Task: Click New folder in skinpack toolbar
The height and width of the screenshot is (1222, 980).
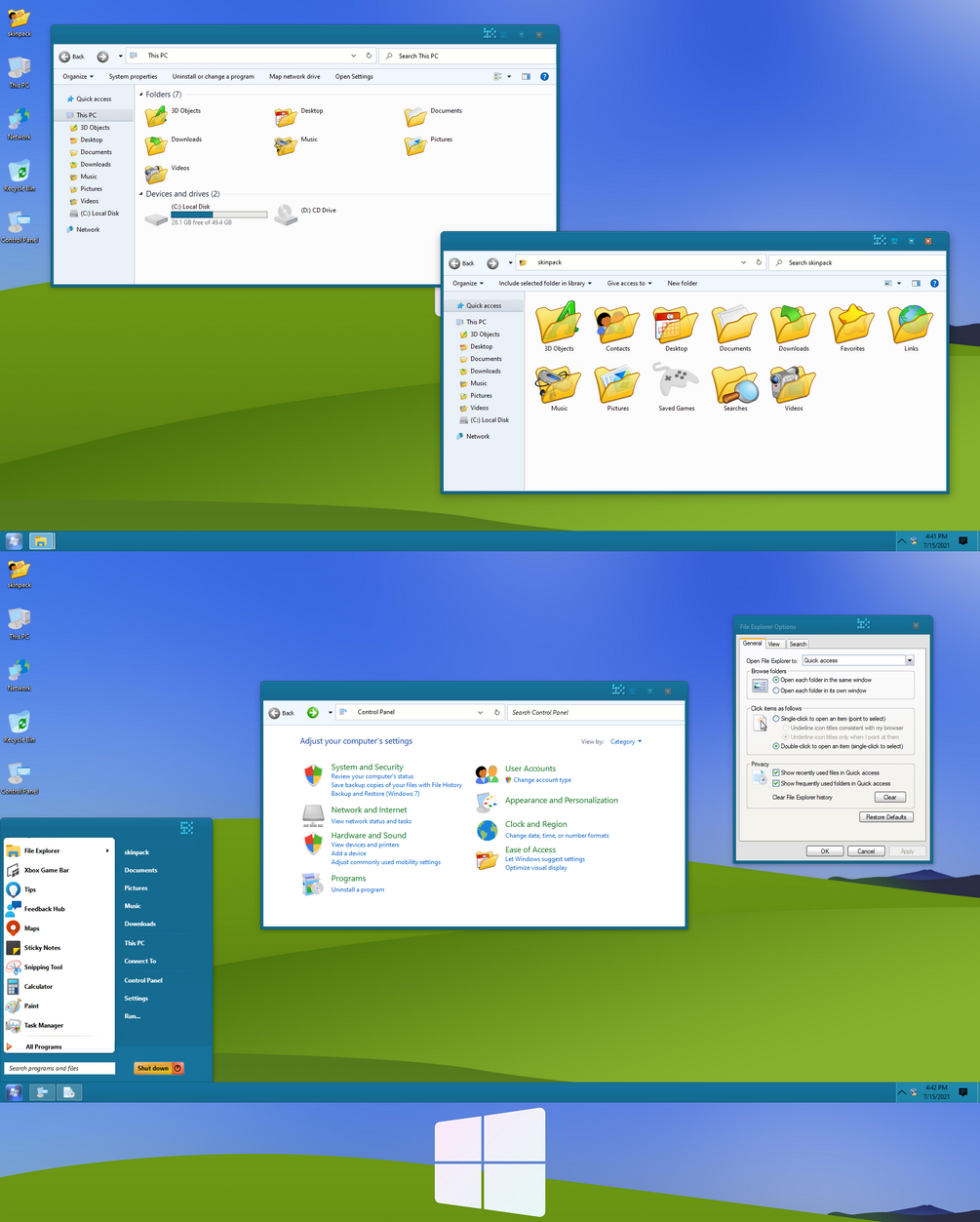Action: (x=683, y=283)
